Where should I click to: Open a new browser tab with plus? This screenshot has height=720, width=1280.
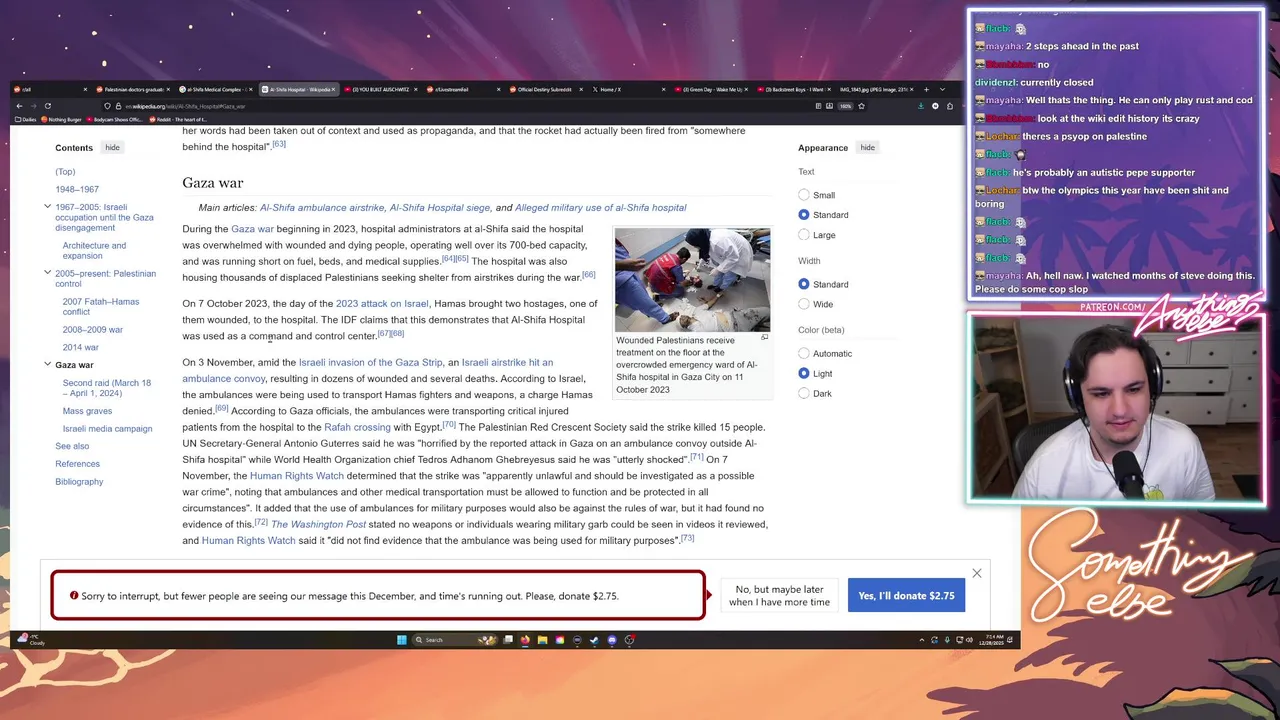pos(926,89)
